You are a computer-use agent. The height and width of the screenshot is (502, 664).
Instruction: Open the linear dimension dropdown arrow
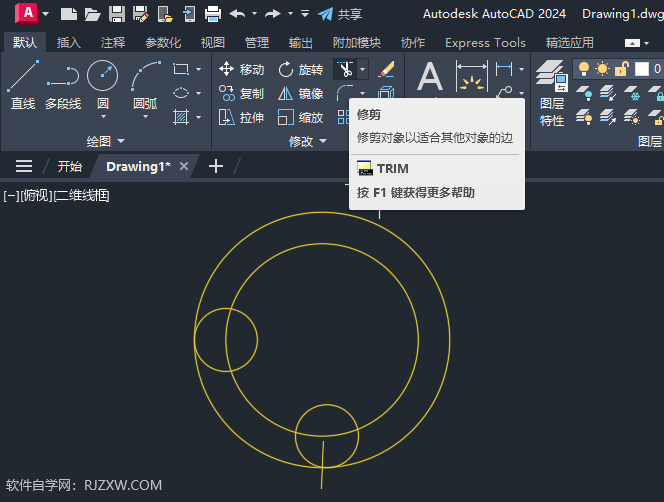(521, 69)
